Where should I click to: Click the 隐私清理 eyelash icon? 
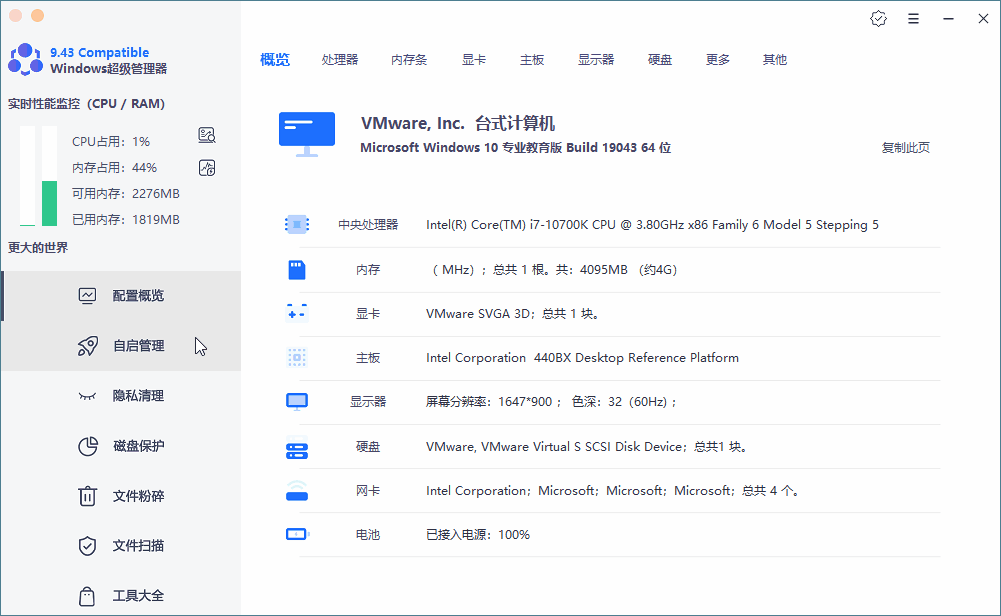[x=88, y=395]
